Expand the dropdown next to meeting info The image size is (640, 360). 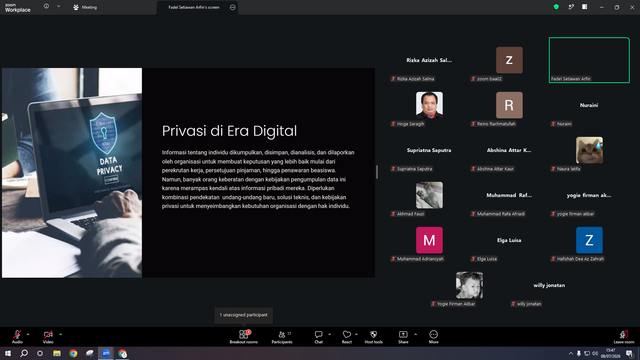coord(58,7)
